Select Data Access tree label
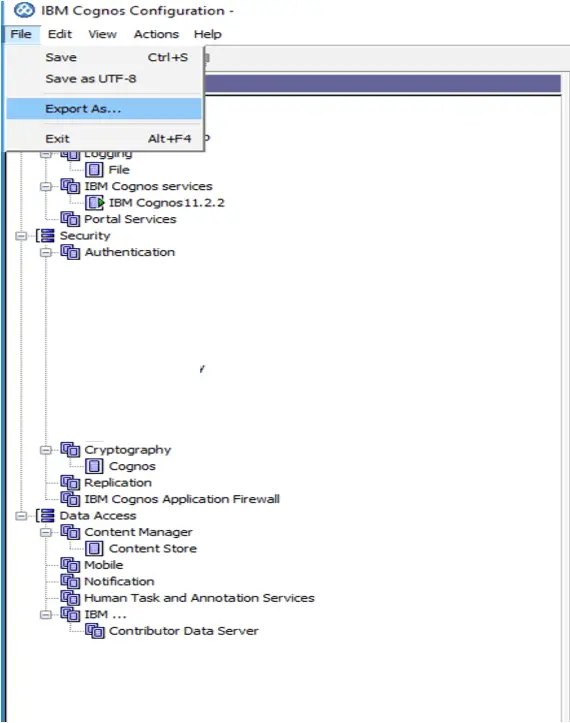This screenshot has width=570, height=723. tap(98, 516)
